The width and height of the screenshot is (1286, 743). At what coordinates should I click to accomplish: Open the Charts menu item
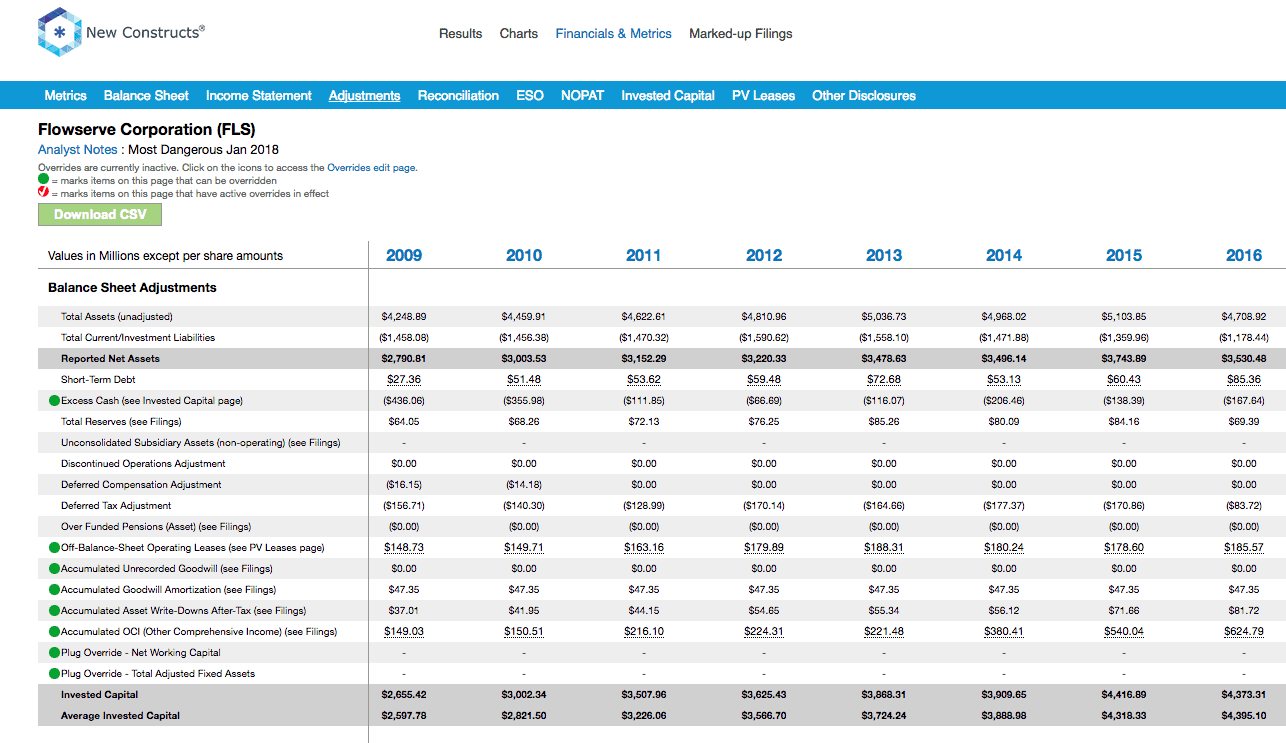pos(519,34)
